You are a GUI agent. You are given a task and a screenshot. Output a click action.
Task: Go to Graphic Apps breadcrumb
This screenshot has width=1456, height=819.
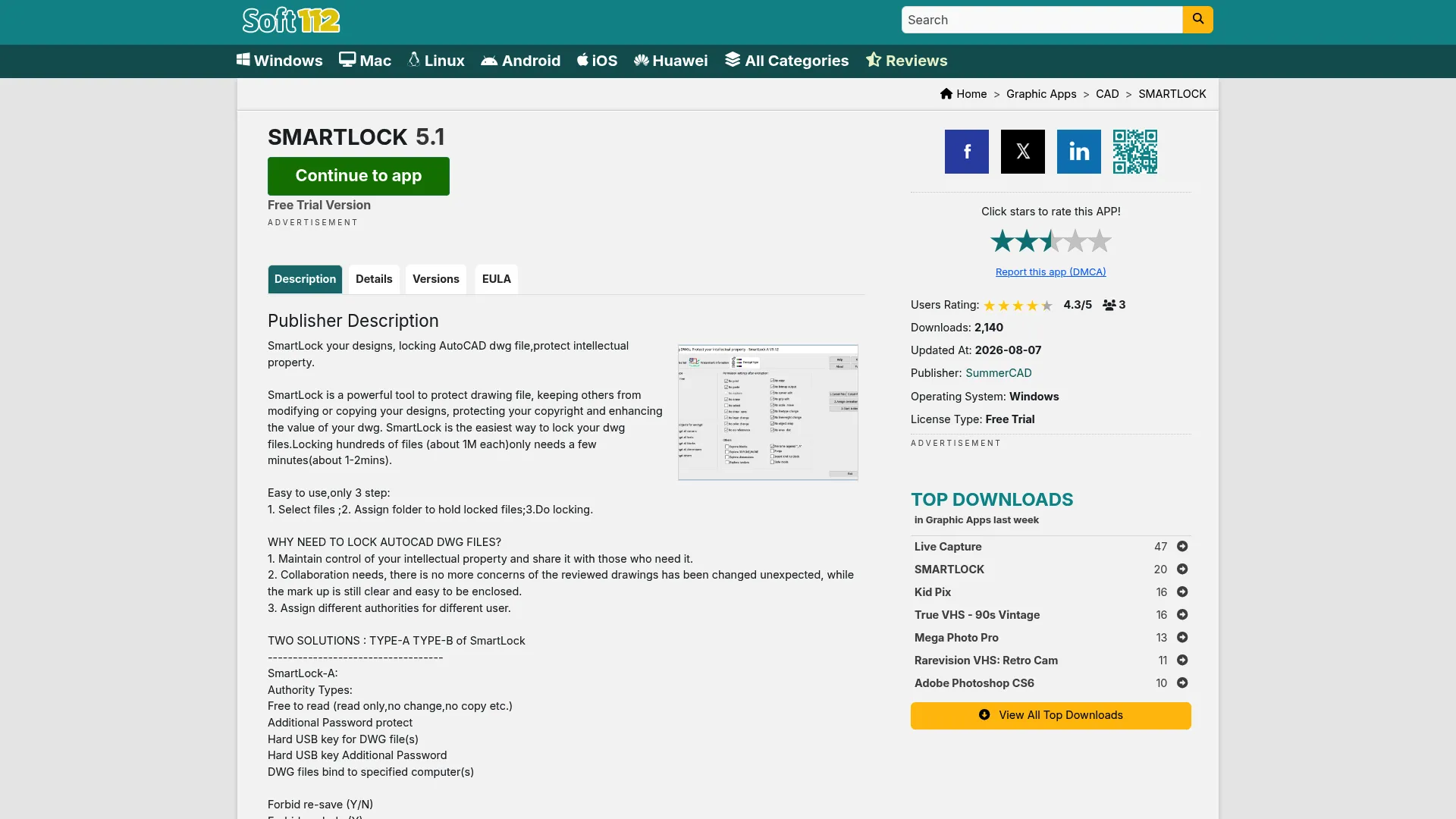pos(1041,94)
